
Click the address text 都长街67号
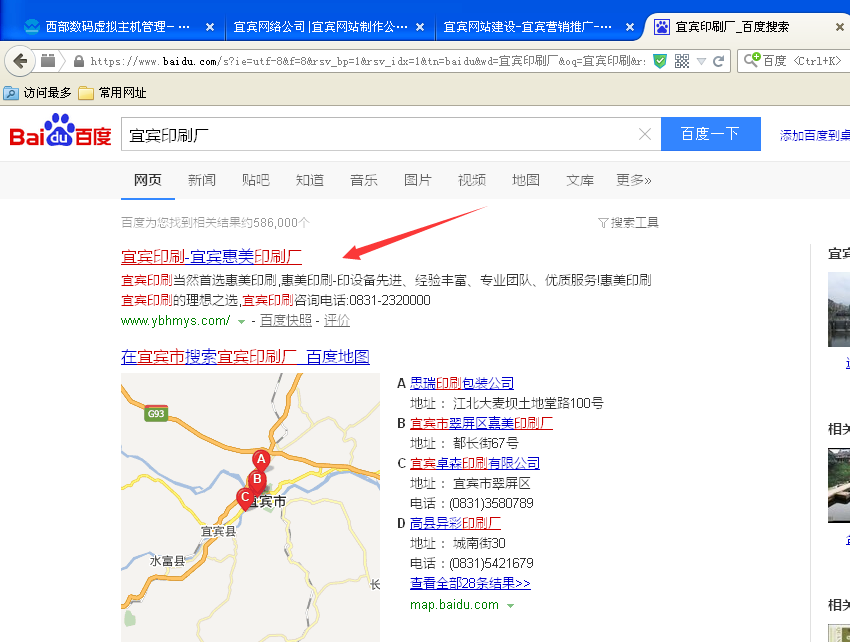pos(486,443)
